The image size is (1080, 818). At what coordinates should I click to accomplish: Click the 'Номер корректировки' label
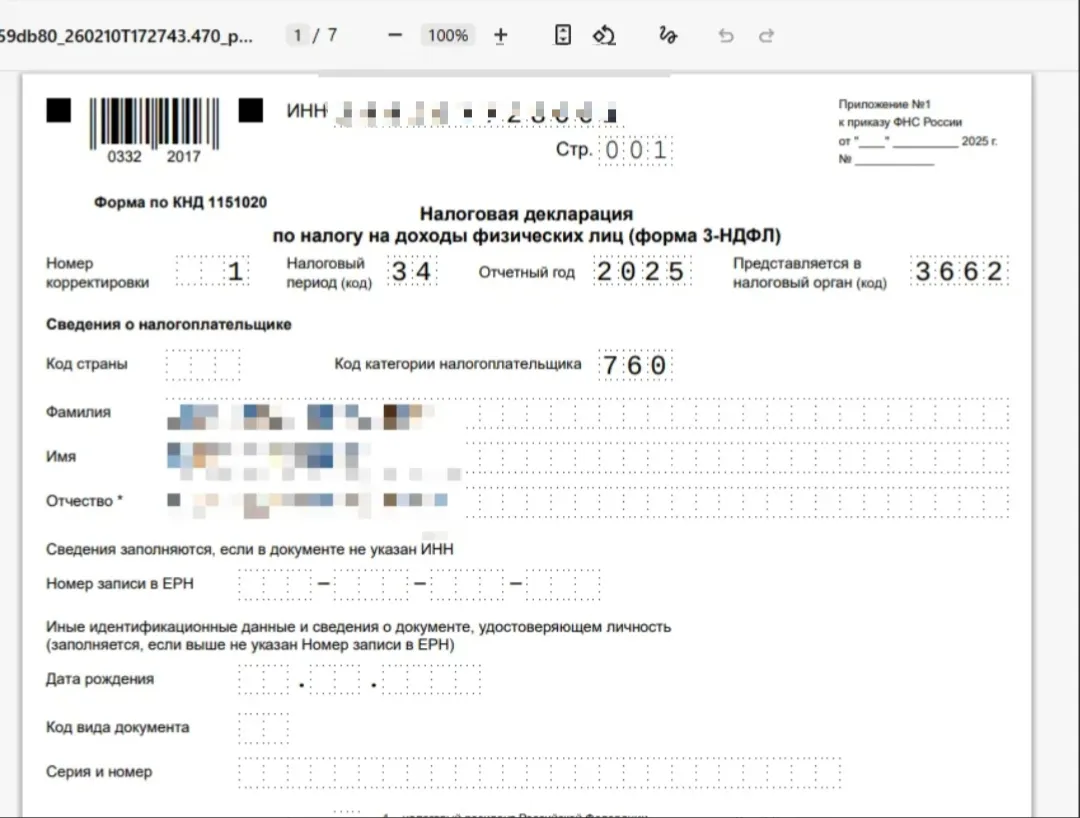97,273
